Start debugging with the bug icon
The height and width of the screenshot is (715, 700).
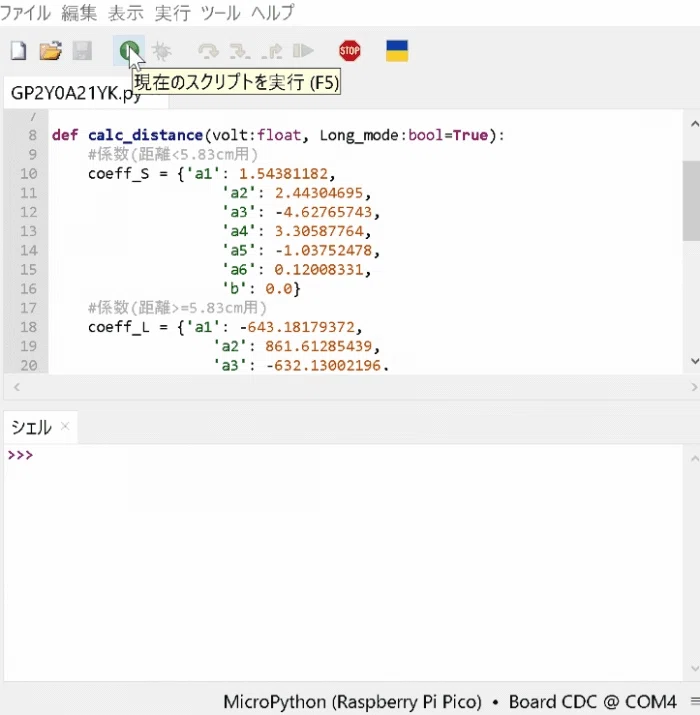[x=161, y=51]
